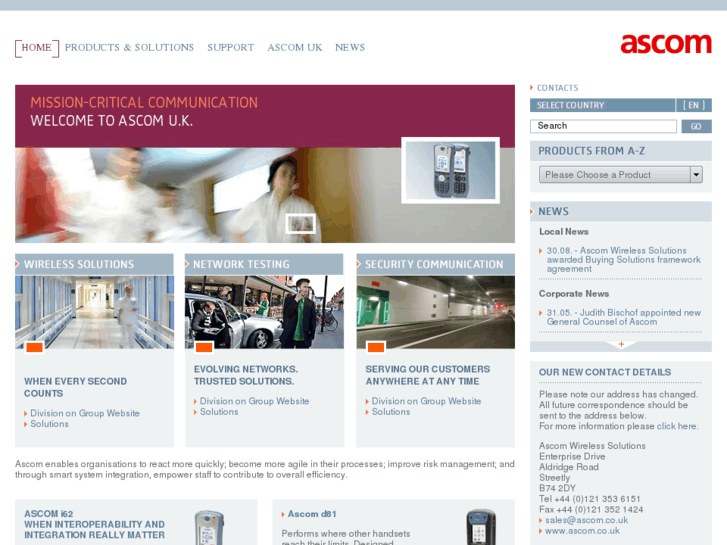Click the GO search button
727x545 pixels.
[696, 126]
